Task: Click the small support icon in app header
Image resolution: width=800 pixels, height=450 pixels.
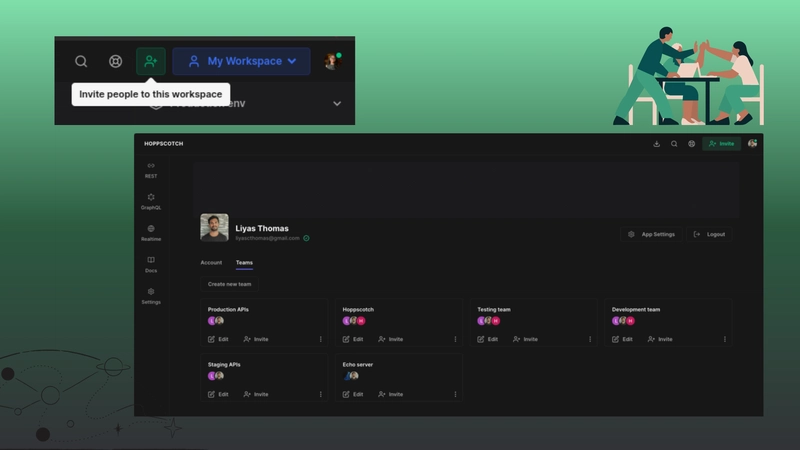Action: coord(691,144)
